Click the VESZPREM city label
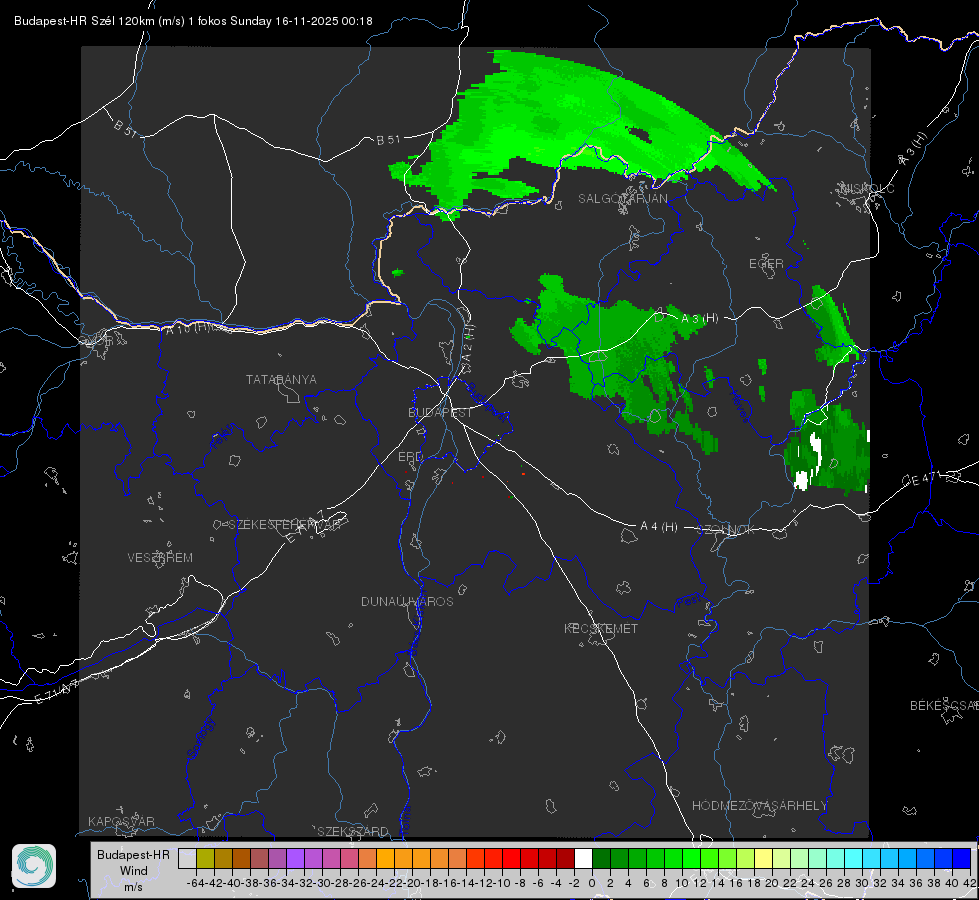 (160, 557)
